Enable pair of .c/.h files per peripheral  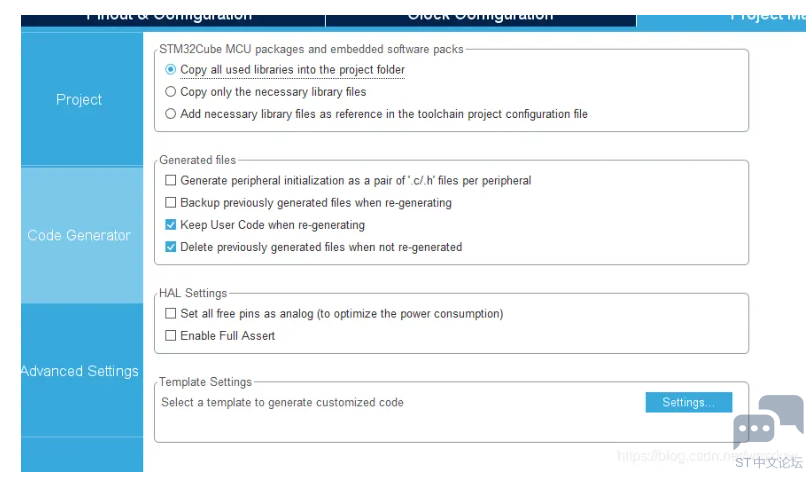coord(170,180)
